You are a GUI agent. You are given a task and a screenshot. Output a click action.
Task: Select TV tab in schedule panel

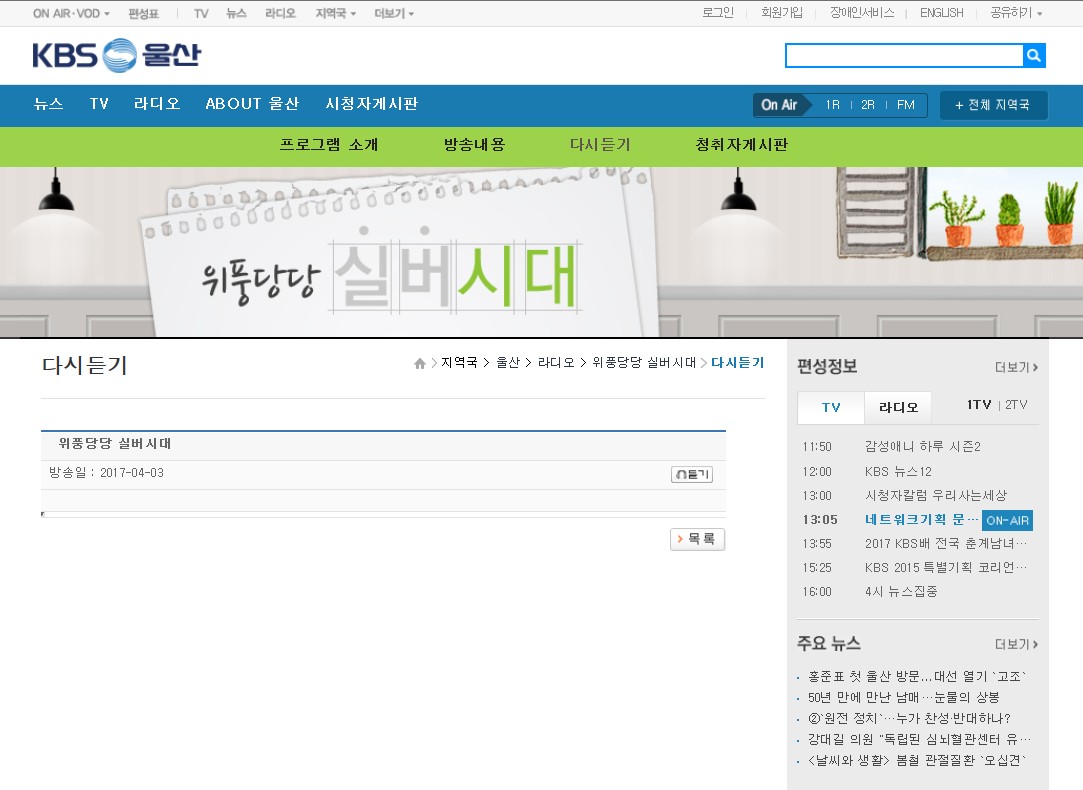coord(831,407)
